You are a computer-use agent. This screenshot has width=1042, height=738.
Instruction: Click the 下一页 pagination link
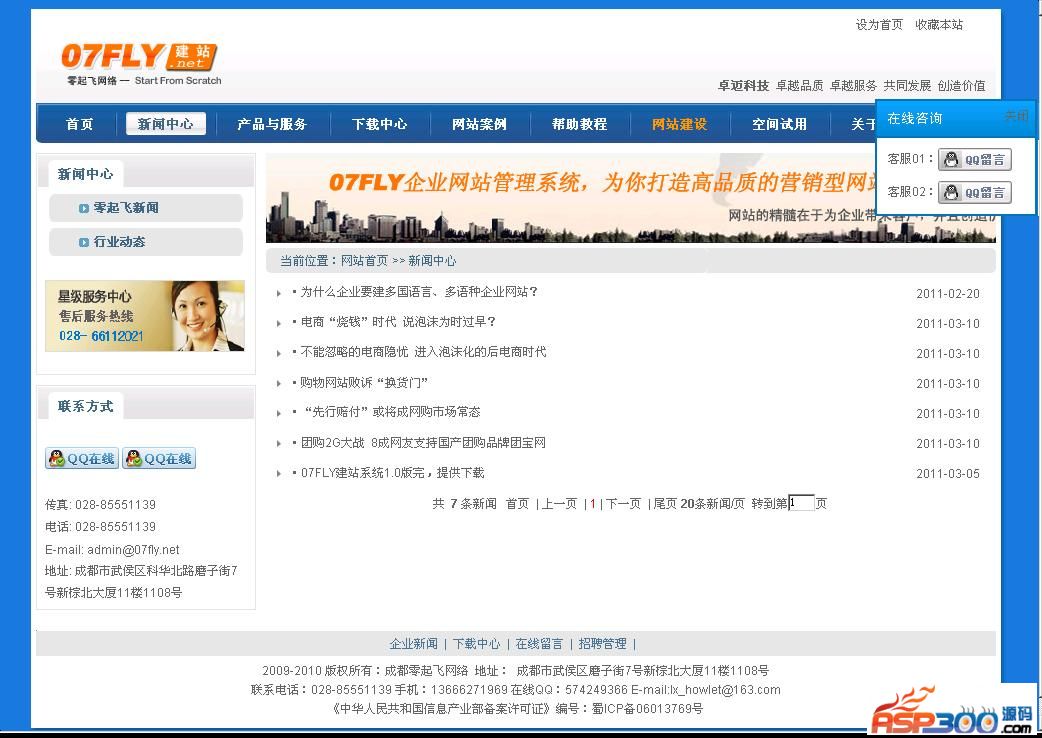tap(623, 504)
